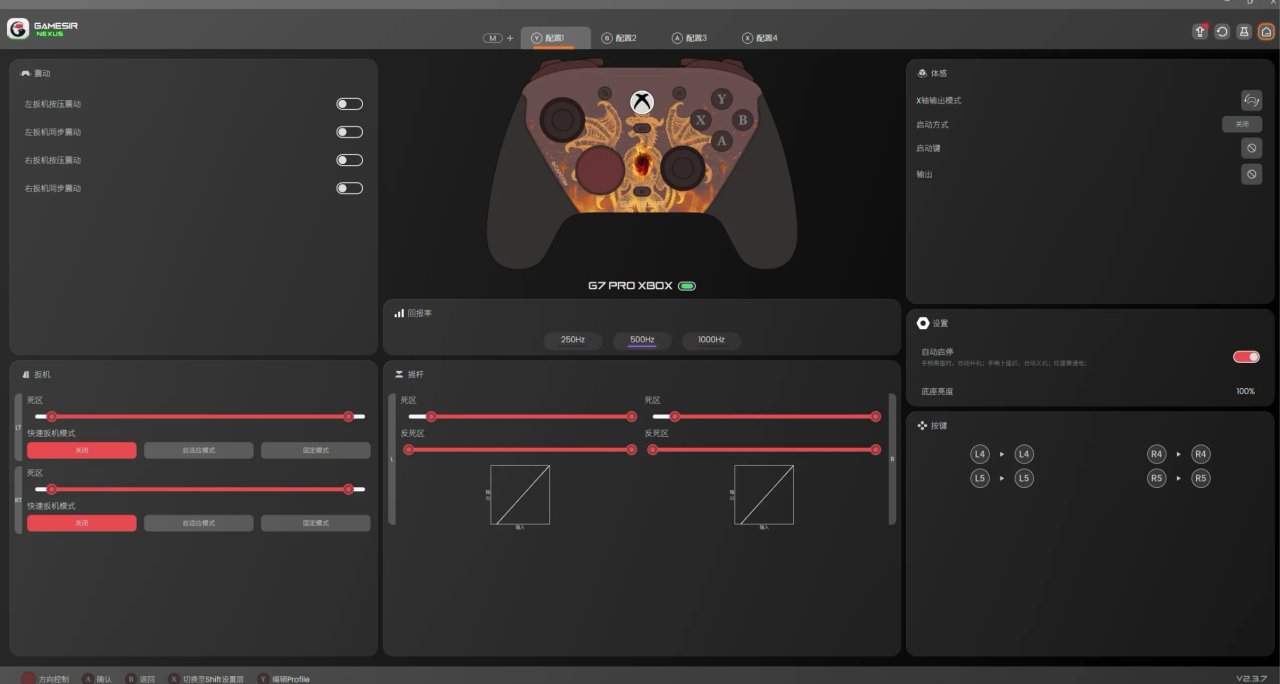The width and height of the screenshot is (1280, 684).
Task: Switch to 配置3 profile tab
Action: (690, 38)
